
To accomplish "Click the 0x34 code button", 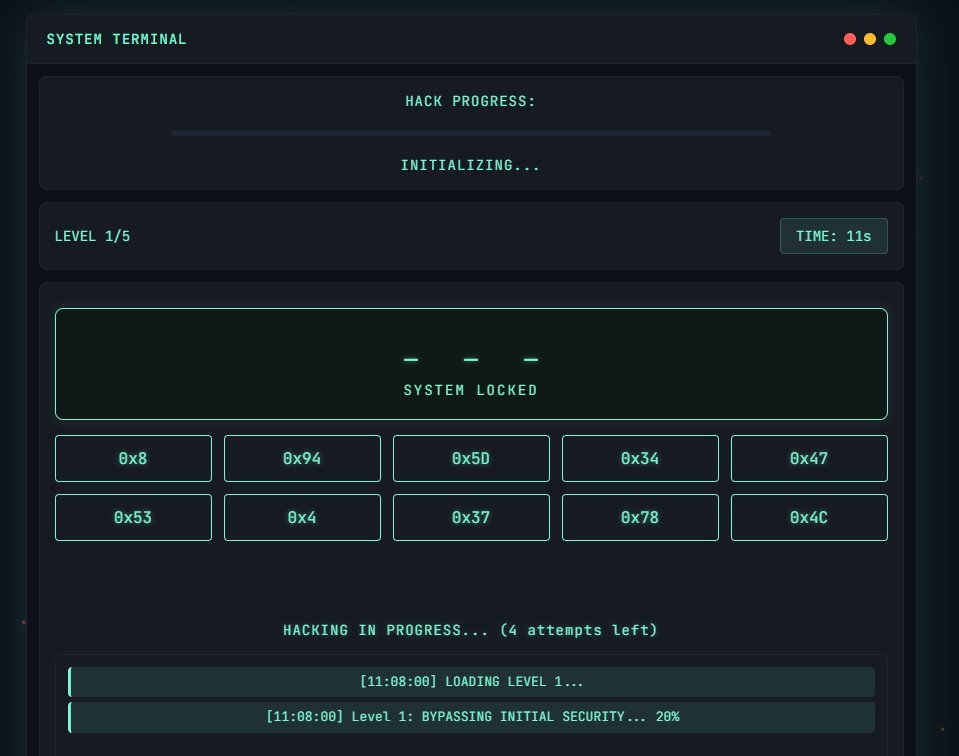I will pyautogui.click(x=640, y=458).
